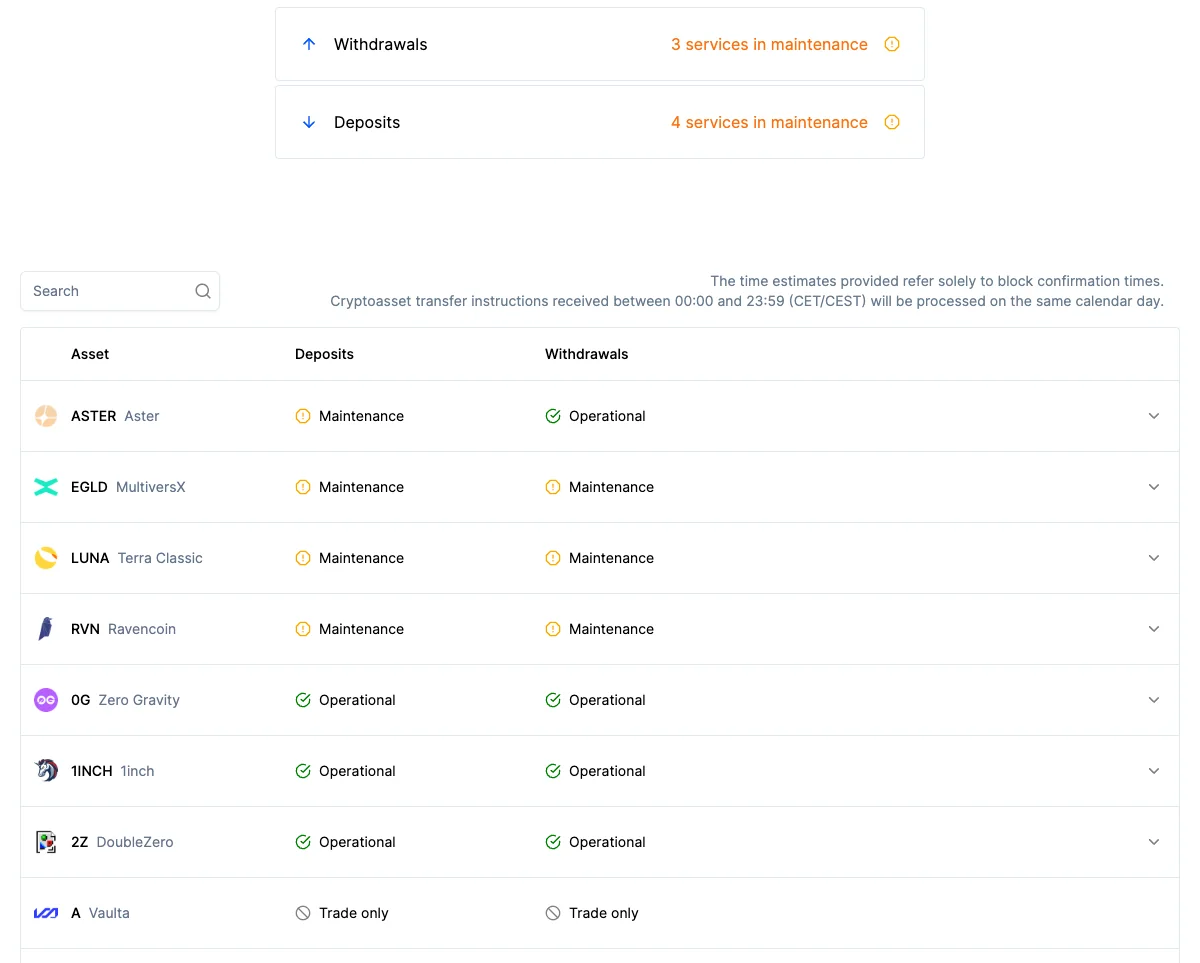Click RVN deposits 'Maintenance' status text
This screenshot has width=1200, height=963.
[361, 629]
